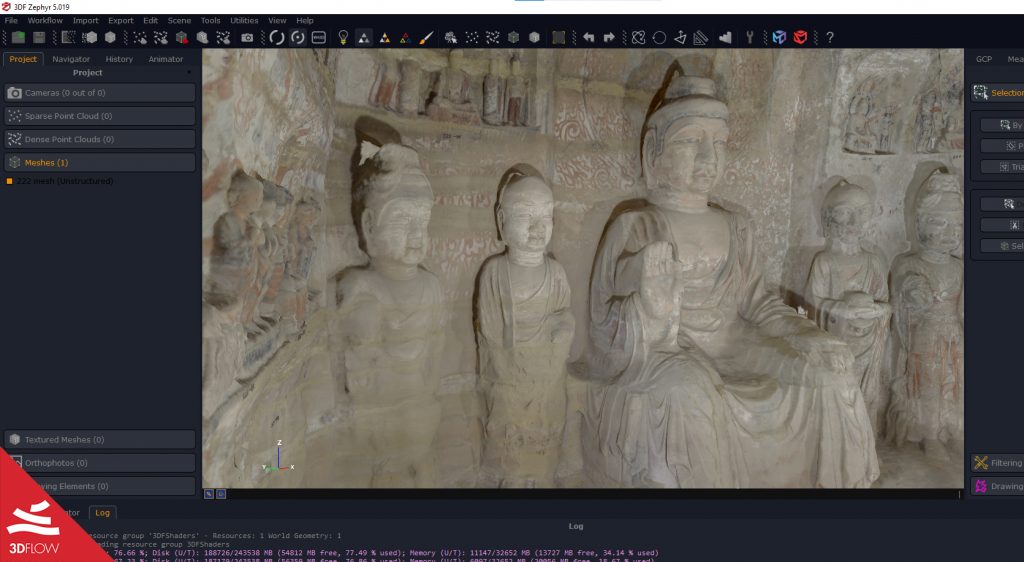Viewport: 1024px width, 562px height.
Task: Click the save project disk icon
Action: click(39, 37)
